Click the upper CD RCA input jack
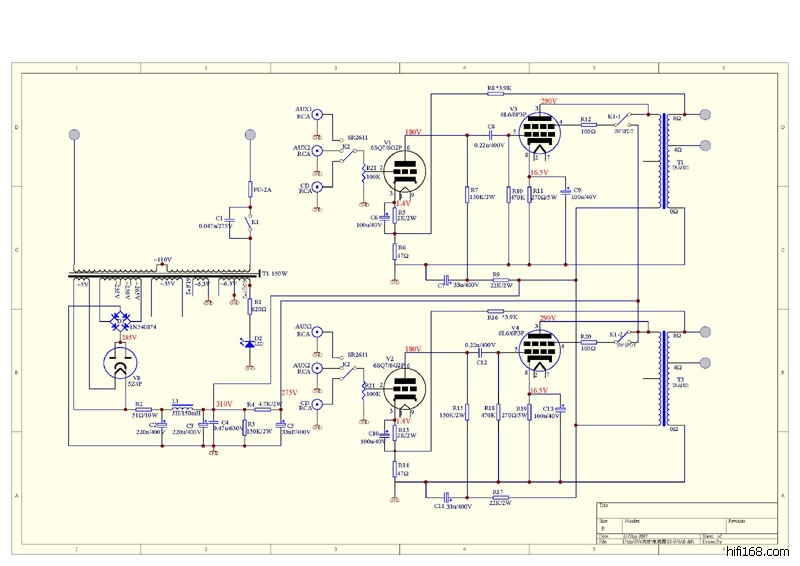800x566 pixels. click(x=318, y=187)
